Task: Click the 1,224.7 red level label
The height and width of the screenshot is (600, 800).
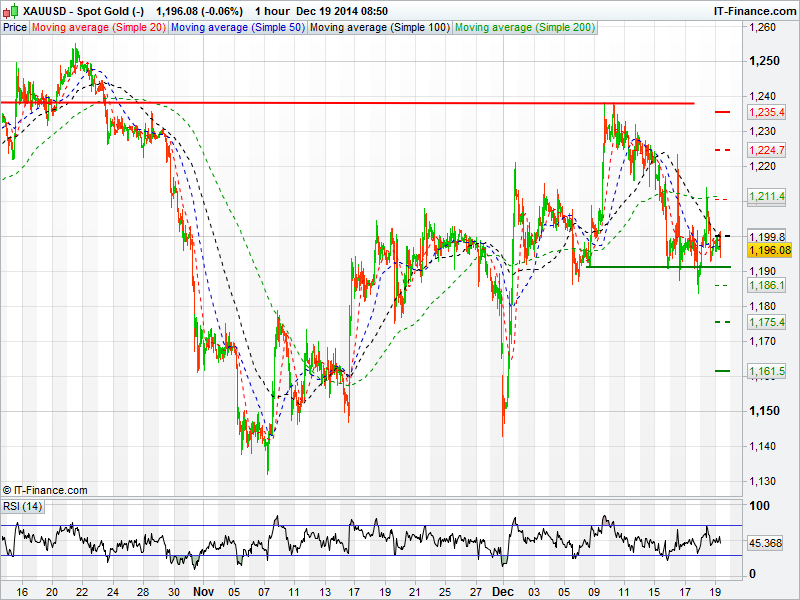Action: (767, 150)
